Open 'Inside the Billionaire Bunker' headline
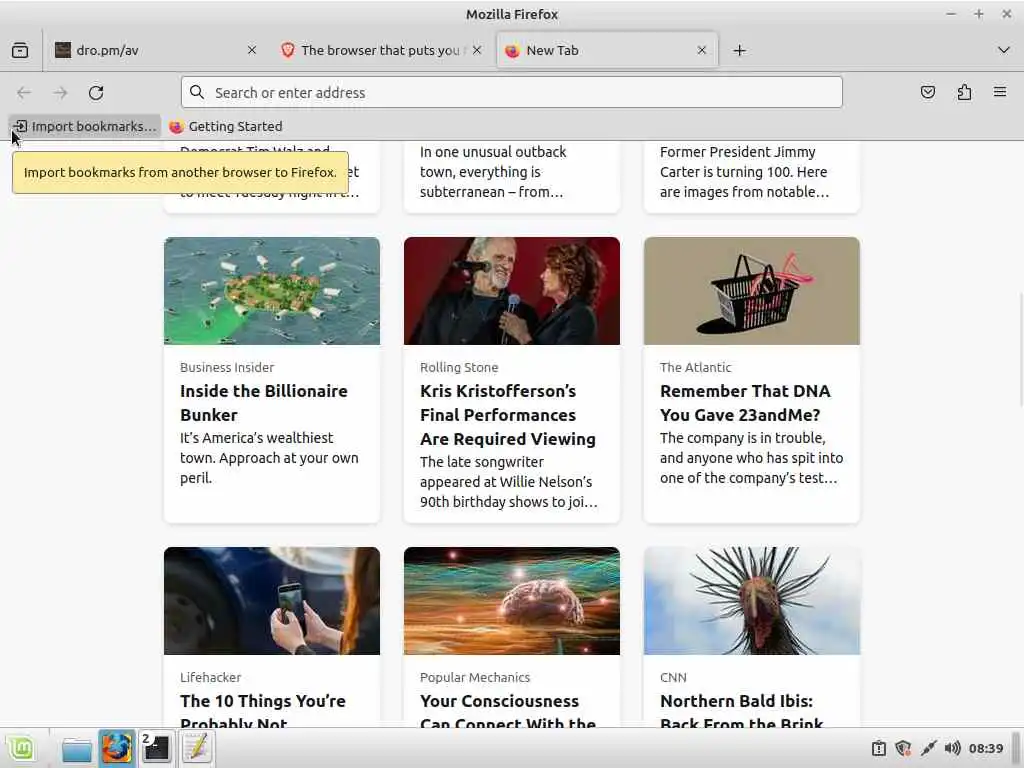The height and width of the screenshot is (768, 1024). coord(264,403)
